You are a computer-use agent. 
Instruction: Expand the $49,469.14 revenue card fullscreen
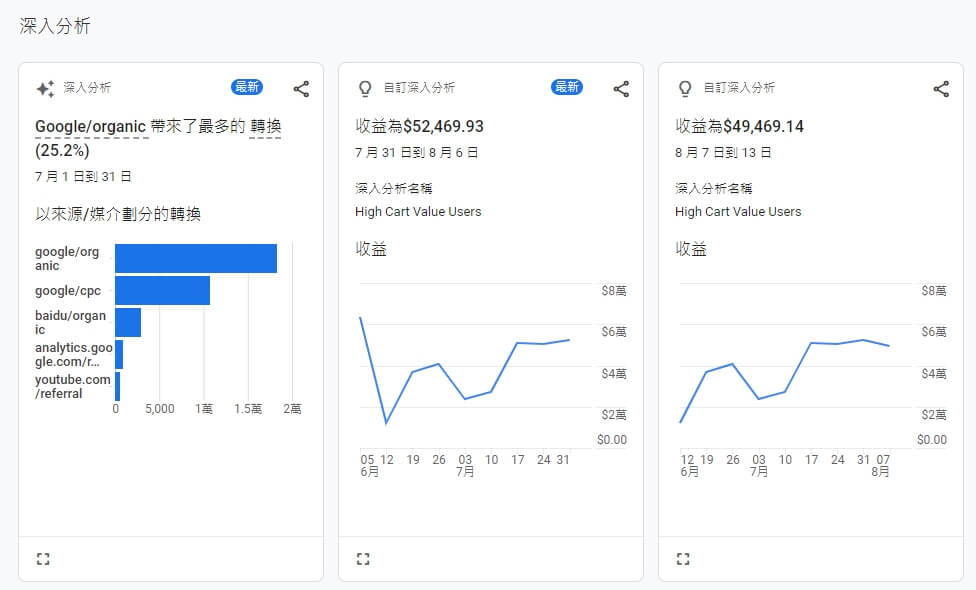pyautogui.click(x=683, y=559)
